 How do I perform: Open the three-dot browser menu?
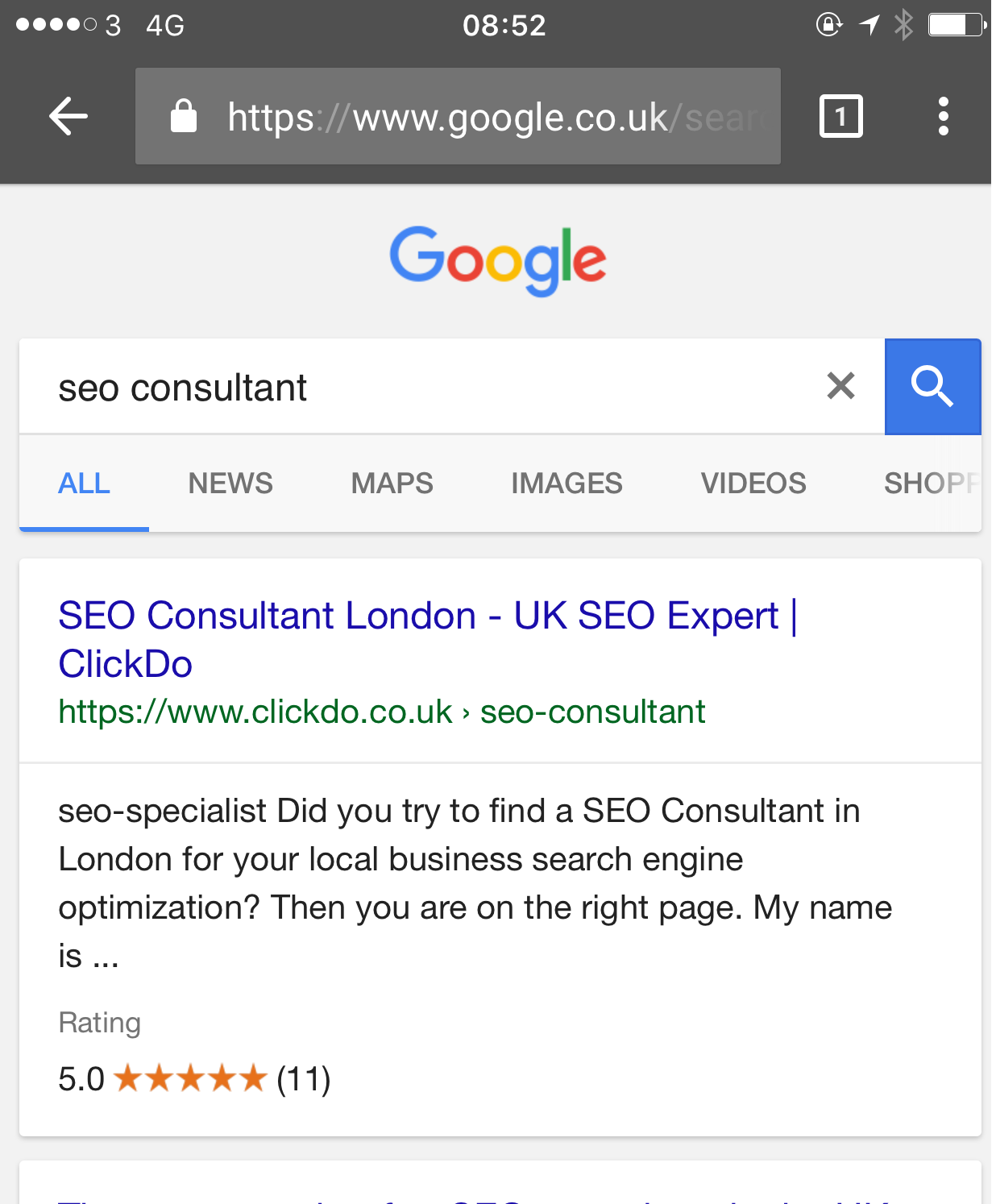(943, 117)
